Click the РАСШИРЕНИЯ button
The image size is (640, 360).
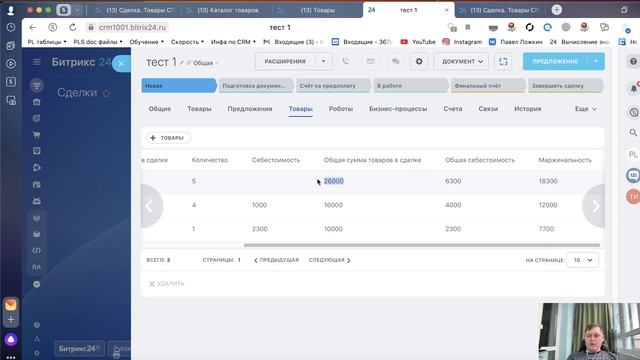tap(285, 61)
